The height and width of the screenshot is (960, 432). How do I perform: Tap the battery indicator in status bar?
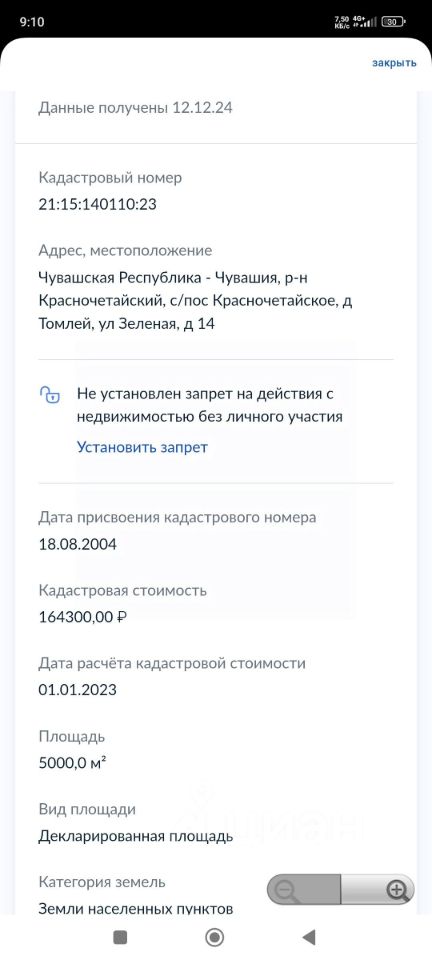tap(393, 22)
